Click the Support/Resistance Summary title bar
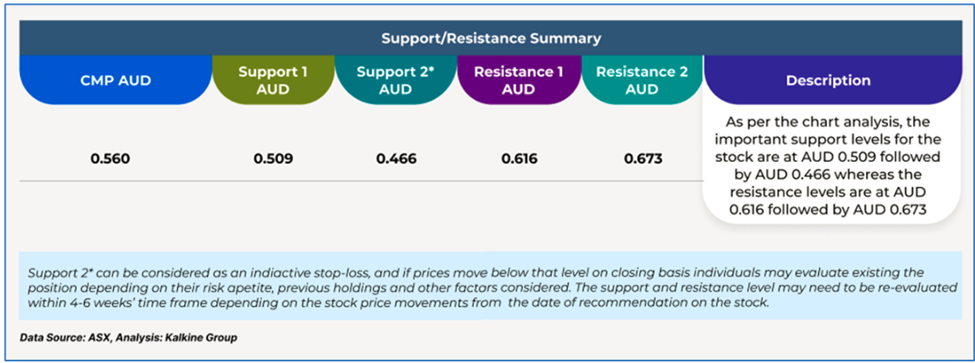 click(491, 39)
